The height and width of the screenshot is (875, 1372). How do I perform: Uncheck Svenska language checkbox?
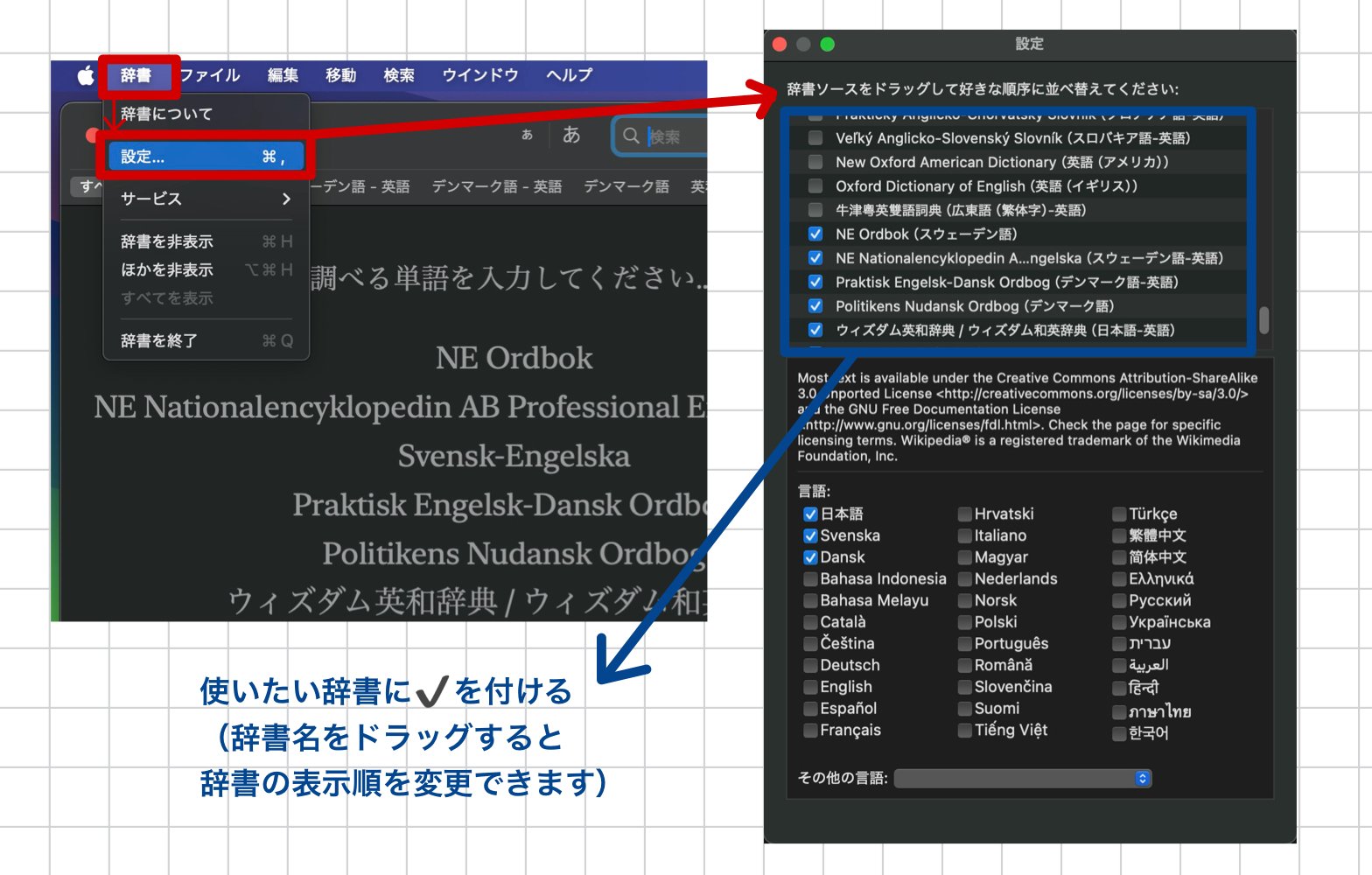click(x=810, y=535)
